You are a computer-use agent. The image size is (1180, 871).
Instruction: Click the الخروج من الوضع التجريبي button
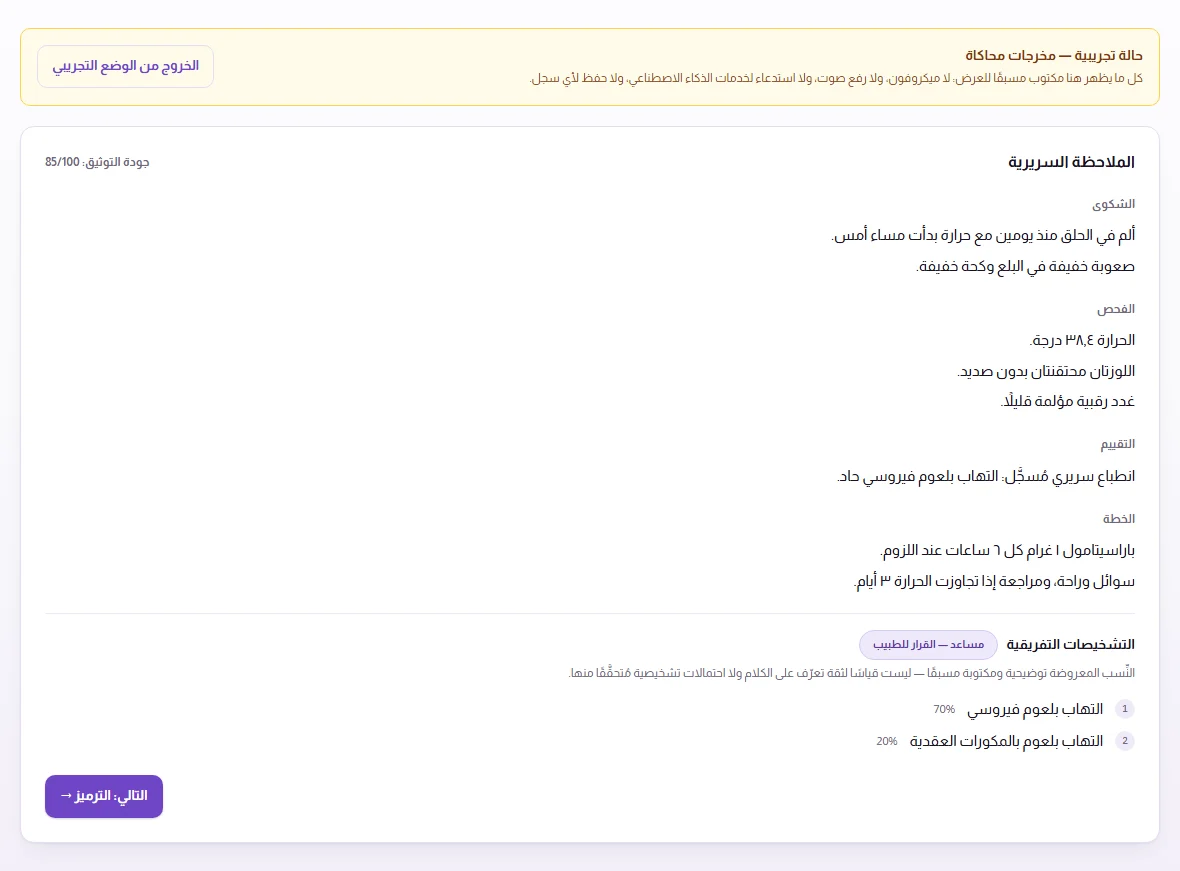click(x=126, y=66)
